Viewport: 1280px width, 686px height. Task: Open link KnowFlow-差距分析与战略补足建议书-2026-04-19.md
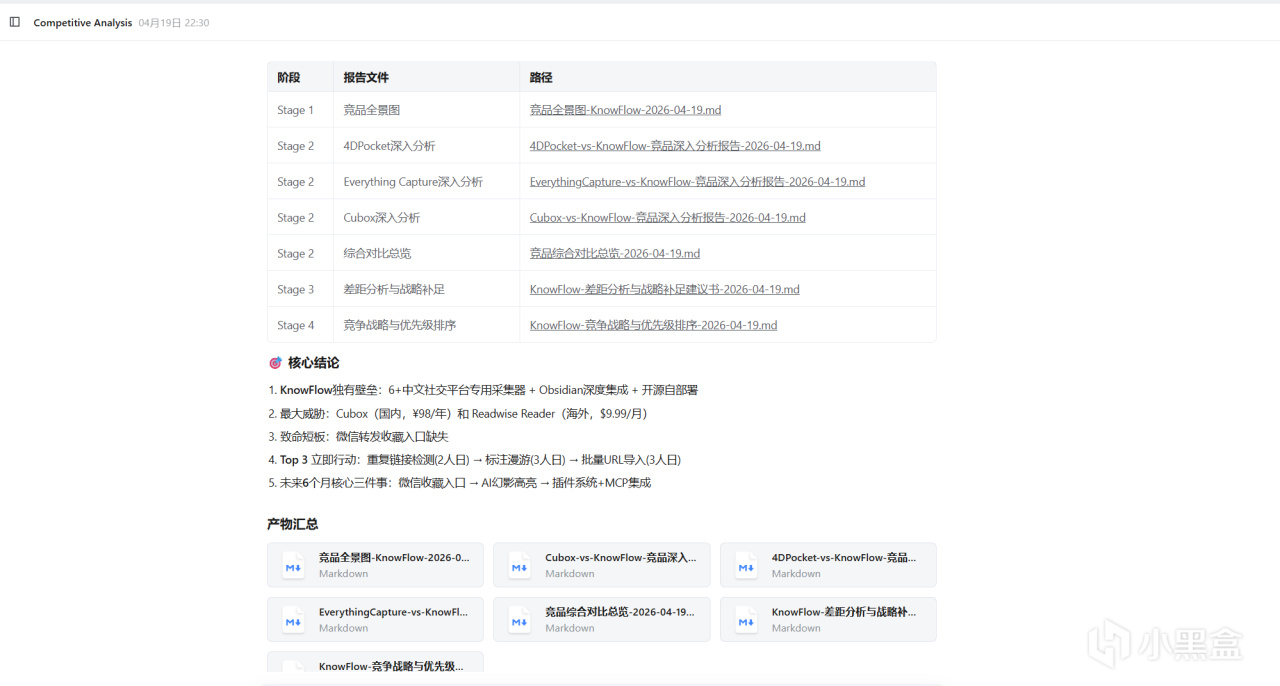(664, 290)
